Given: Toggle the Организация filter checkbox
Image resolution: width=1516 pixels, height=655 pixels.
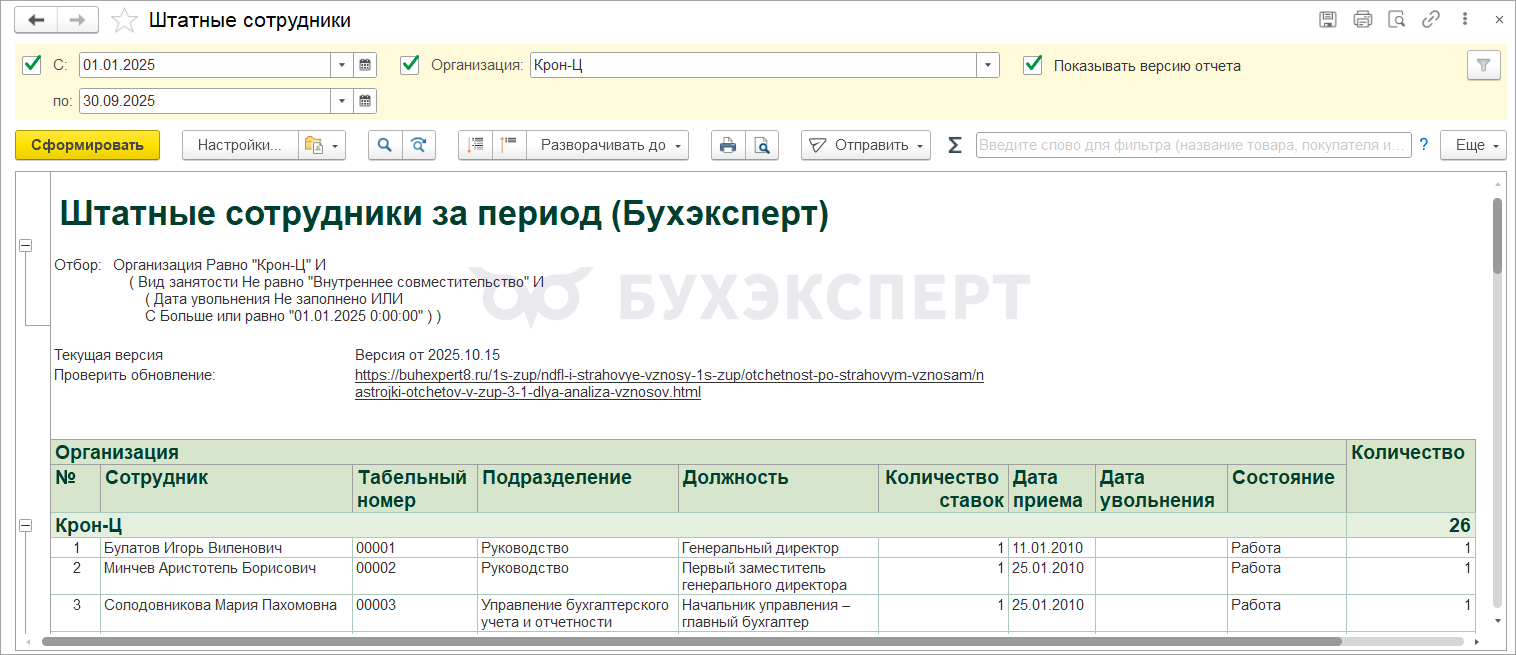Looking at the screenshot, I should point(409,65).
